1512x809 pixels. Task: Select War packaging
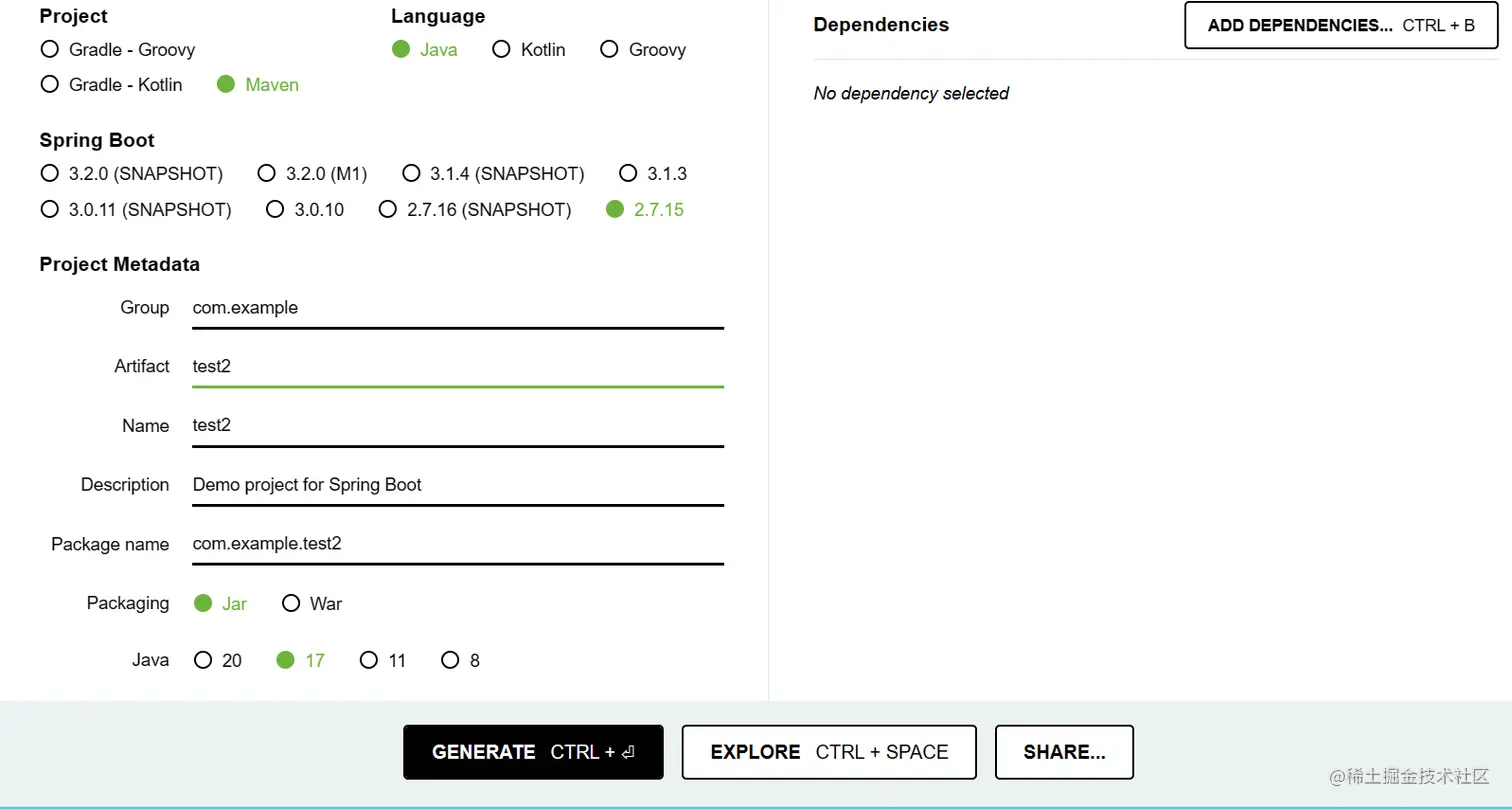[x=312, y=603]
